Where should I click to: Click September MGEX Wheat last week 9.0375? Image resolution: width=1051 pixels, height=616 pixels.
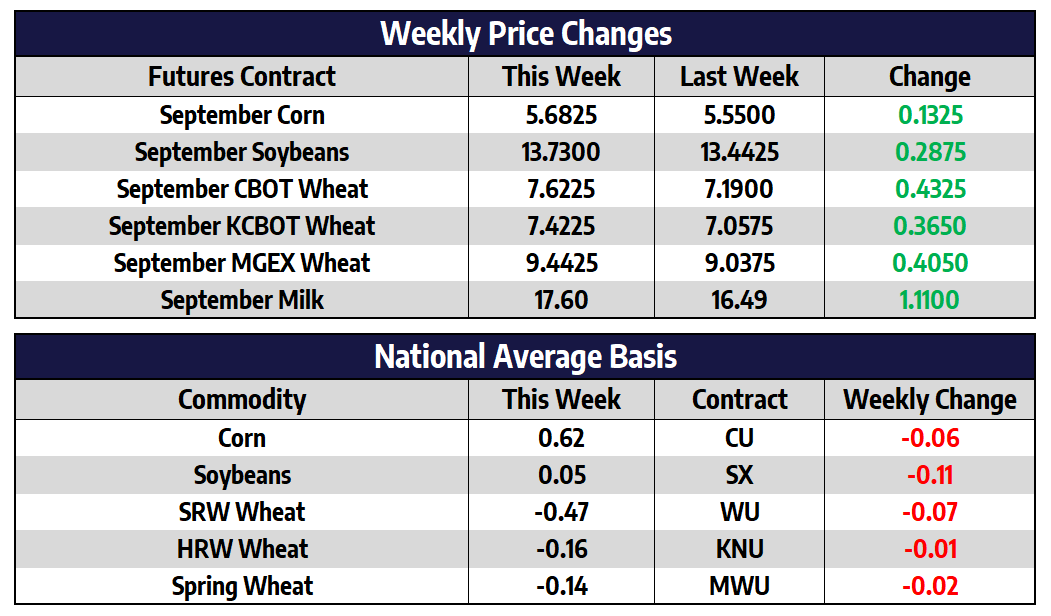739,263
